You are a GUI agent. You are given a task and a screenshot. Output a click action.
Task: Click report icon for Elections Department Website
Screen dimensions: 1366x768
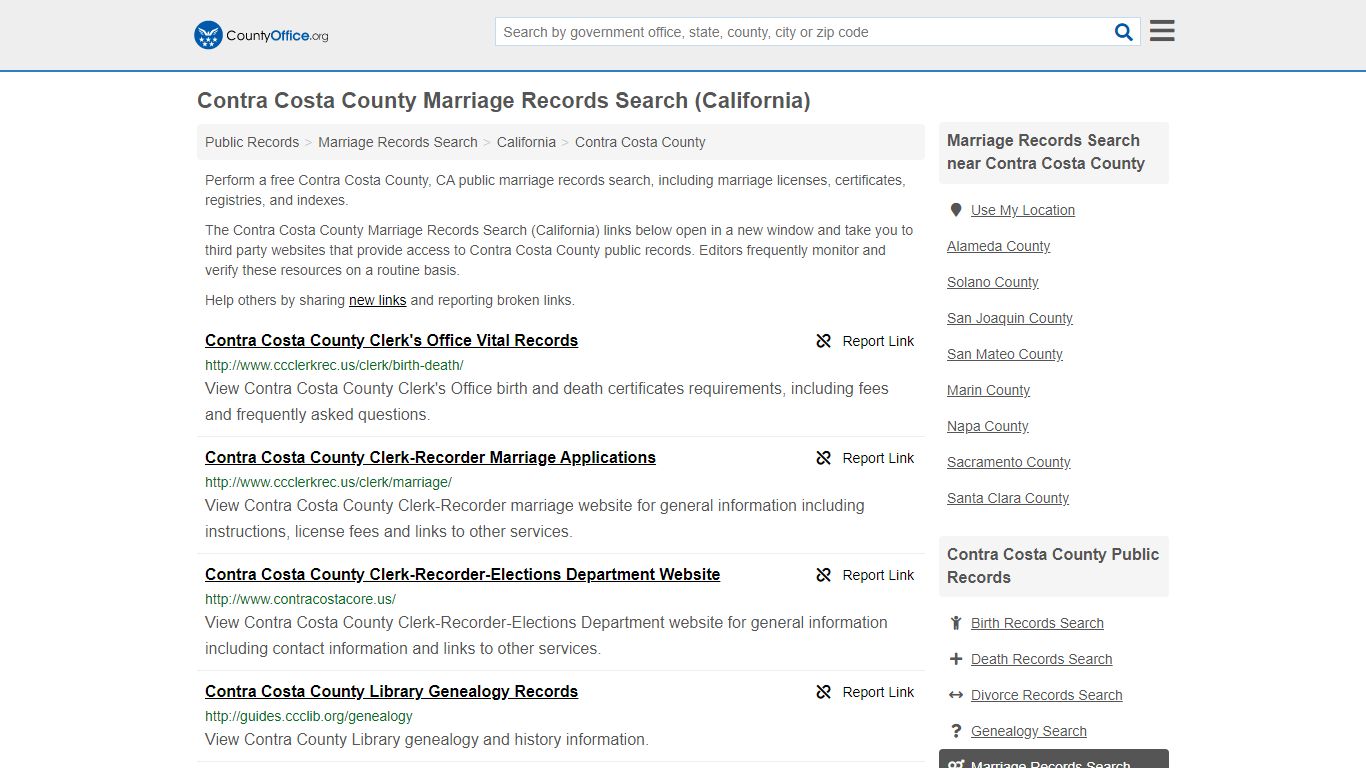[x=824, y=575]
